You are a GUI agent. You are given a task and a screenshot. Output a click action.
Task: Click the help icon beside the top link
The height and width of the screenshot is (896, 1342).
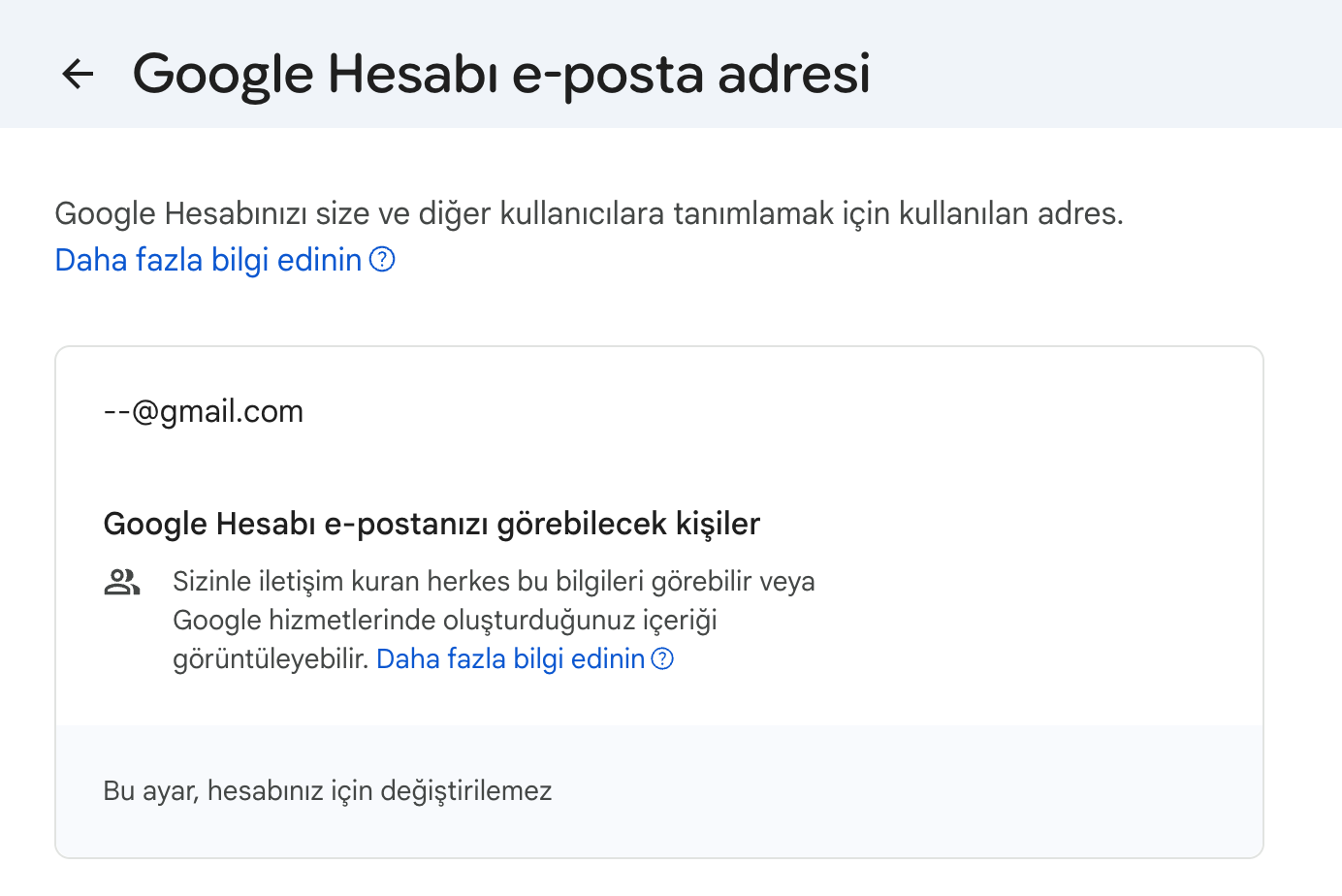coord(383,260)
